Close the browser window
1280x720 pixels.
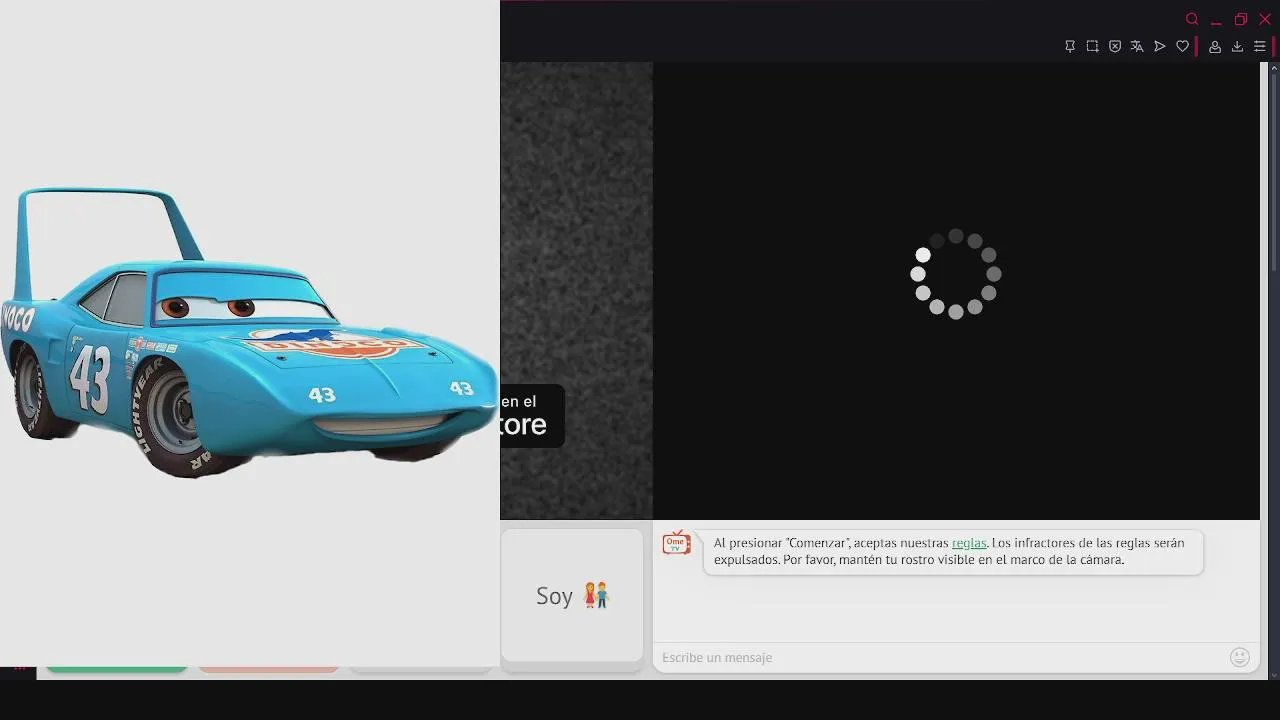pos(1265,19)
